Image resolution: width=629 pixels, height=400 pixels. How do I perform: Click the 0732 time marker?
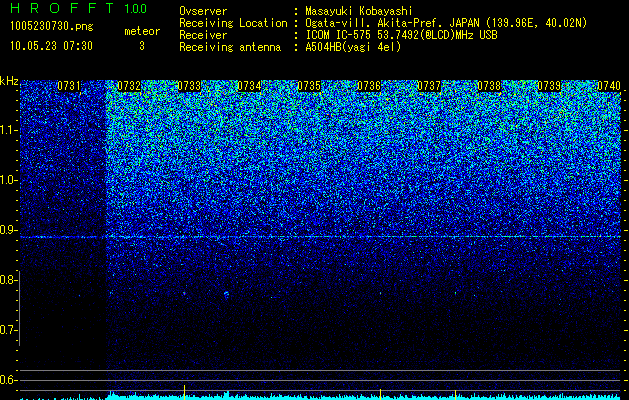(x=129, y=86)
